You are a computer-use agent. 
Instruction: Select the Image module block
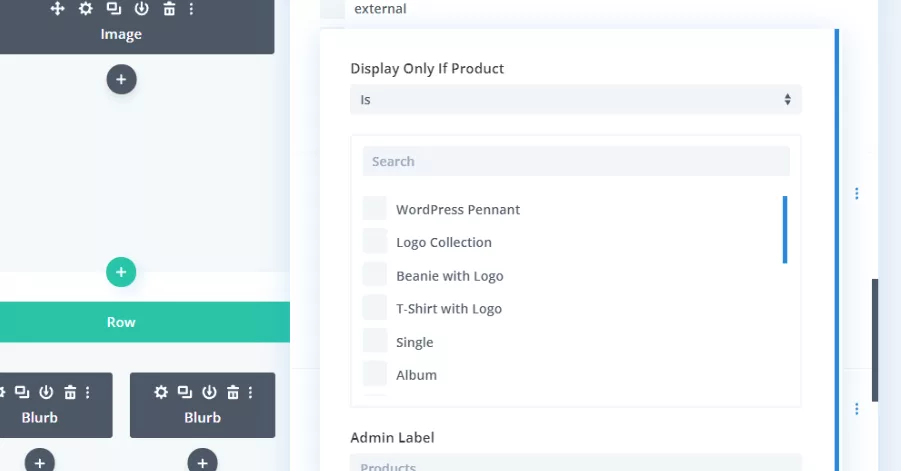tap(137, 27)
